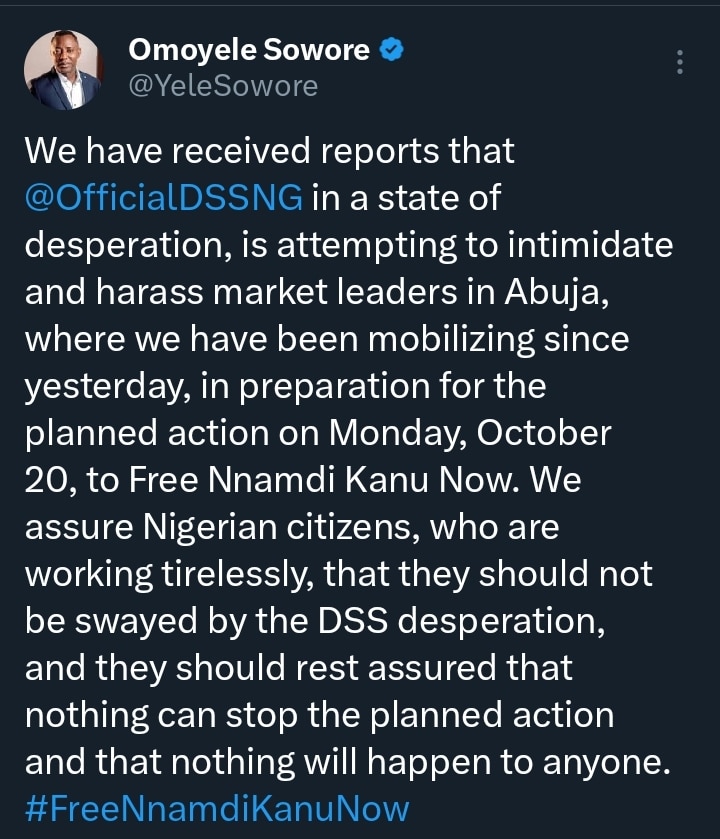
Task: Click the display name Omoyele Sowore
Action: tap(250, 51)
